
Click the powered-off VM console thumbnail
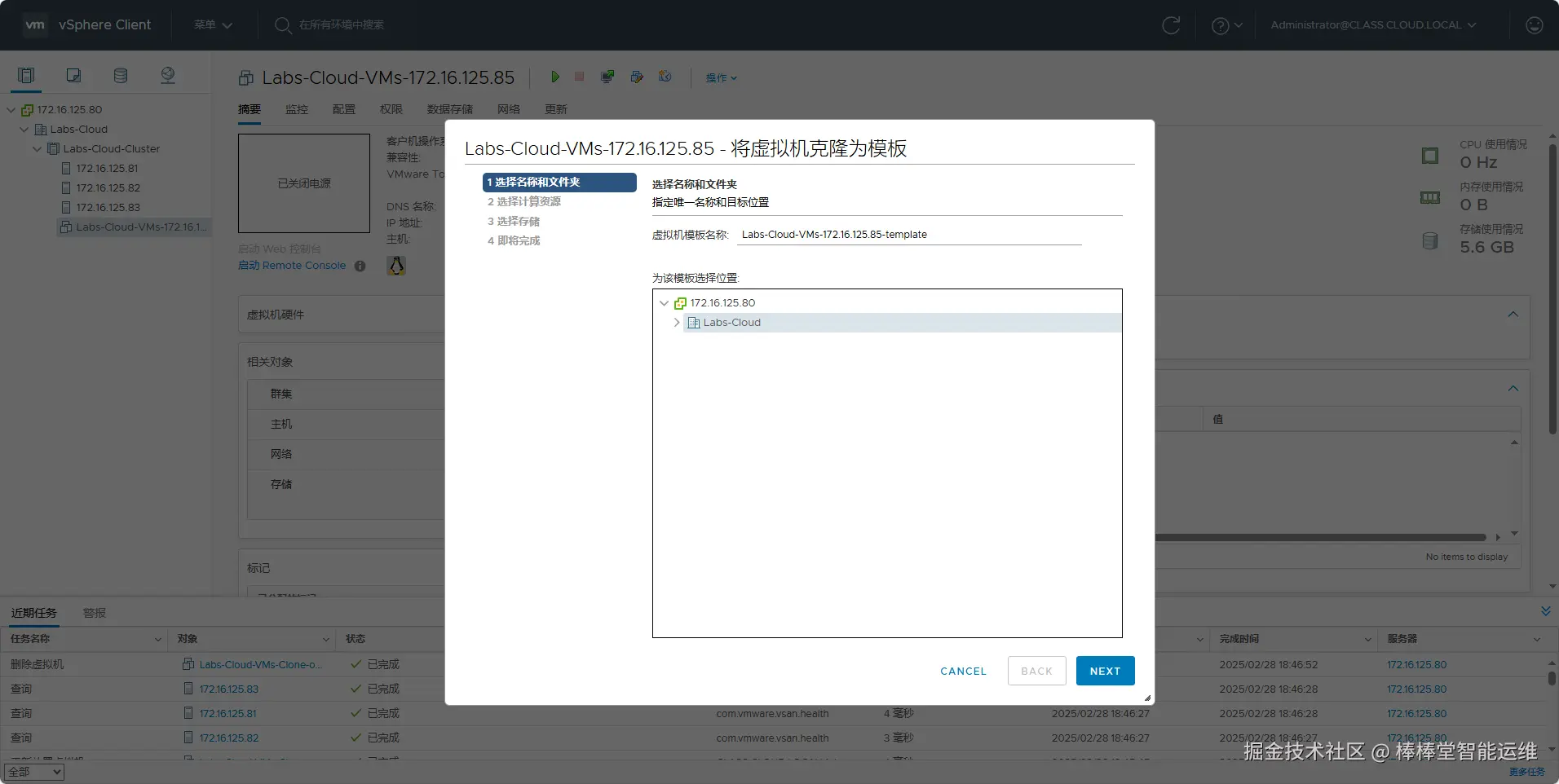304,183
